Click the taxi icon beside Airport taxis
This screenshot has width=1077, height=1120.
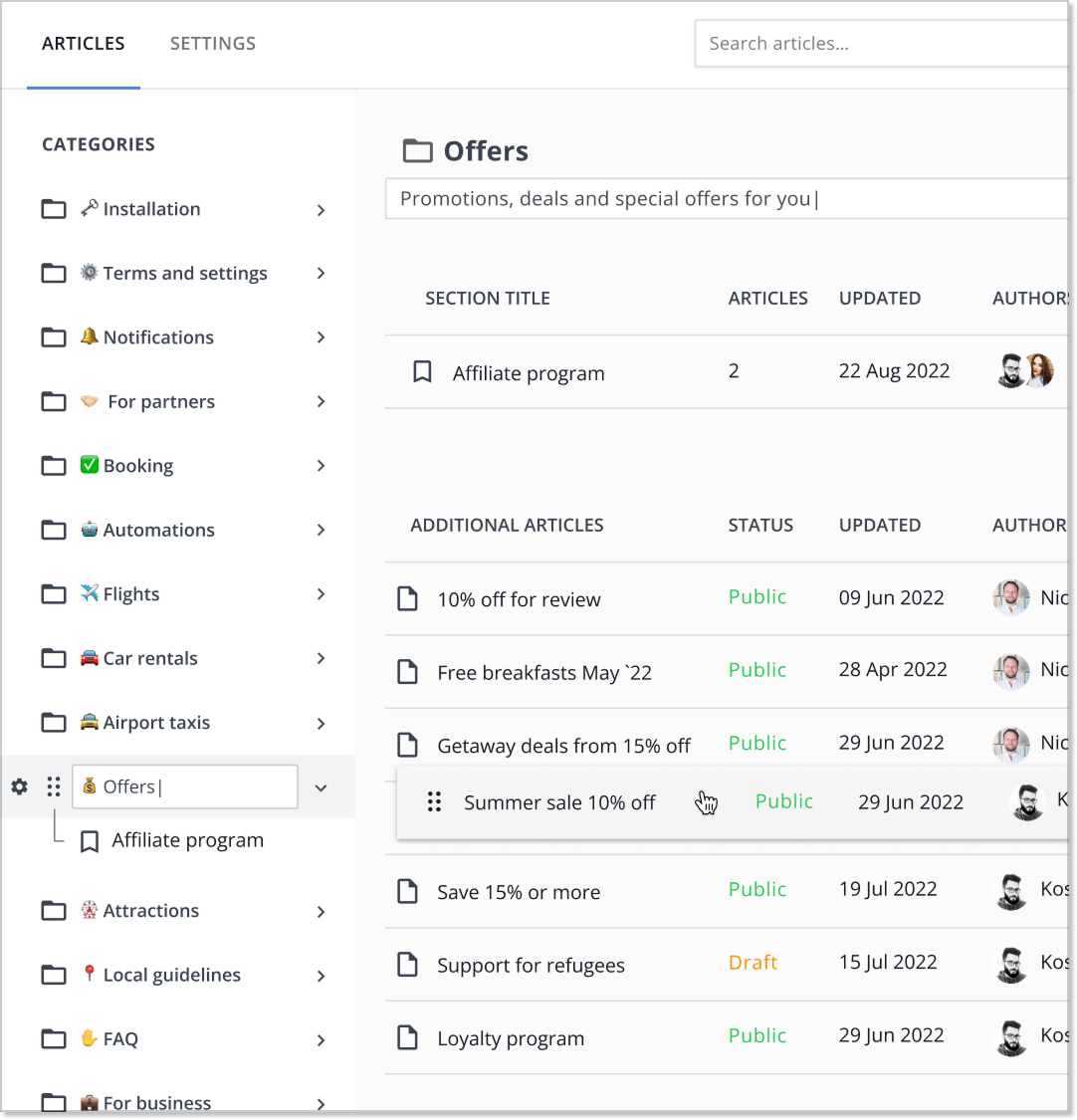(88, 722)
